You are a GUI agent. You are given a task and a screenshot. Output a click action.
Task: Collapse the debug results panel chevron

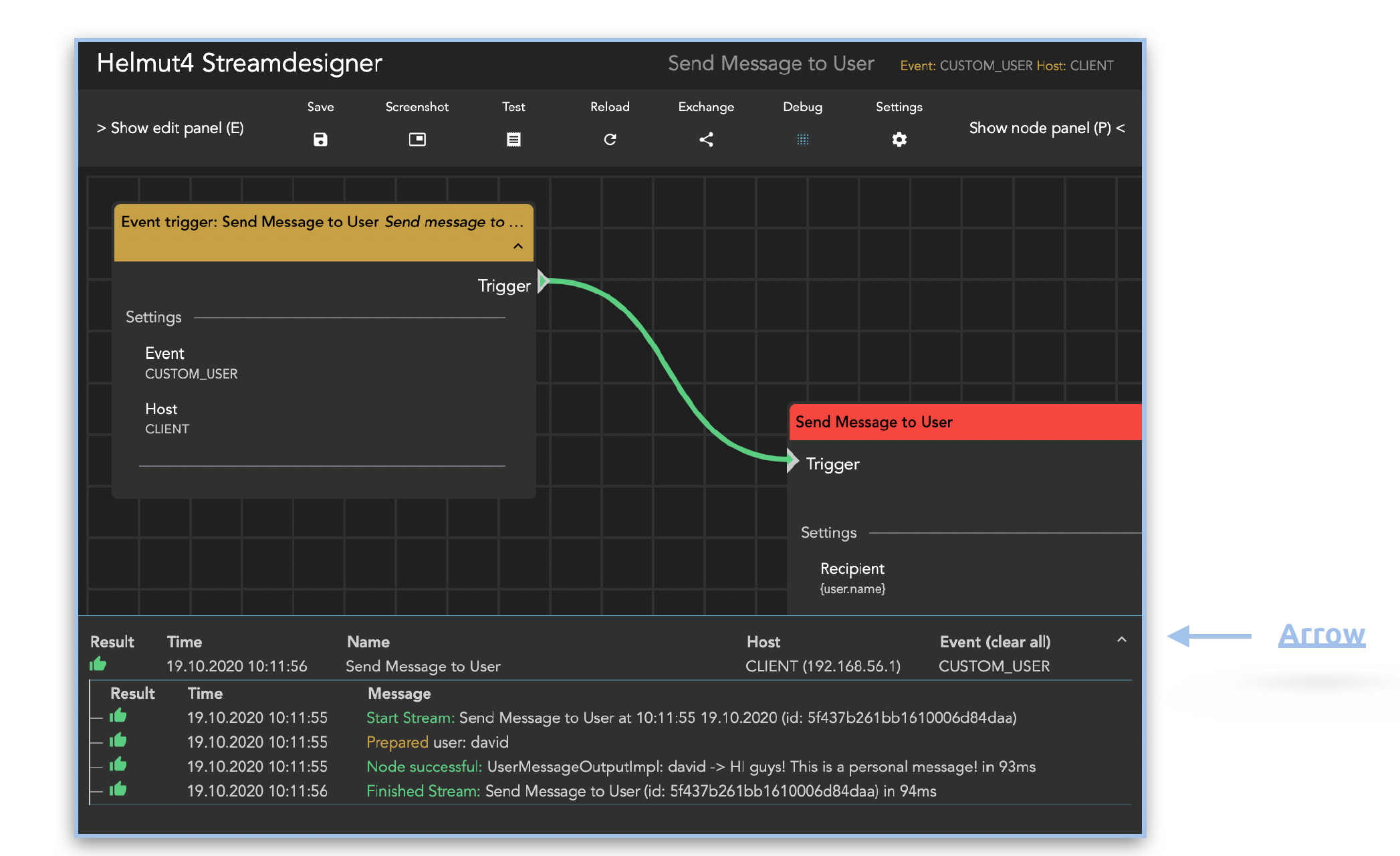coord(1121,640)
